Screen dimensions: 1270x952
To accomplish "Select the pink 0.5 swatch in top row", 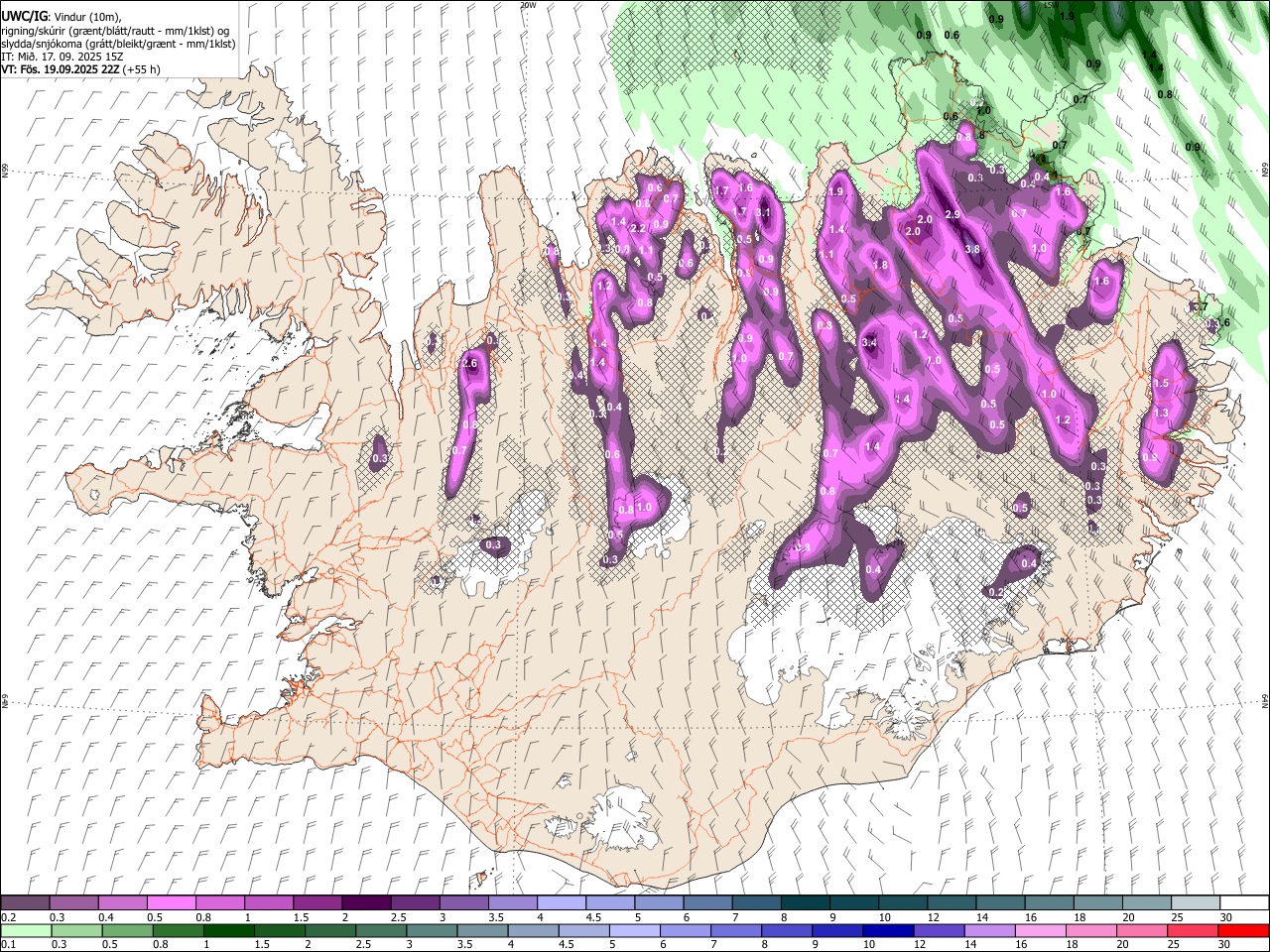I will click(x=171, y=902).
